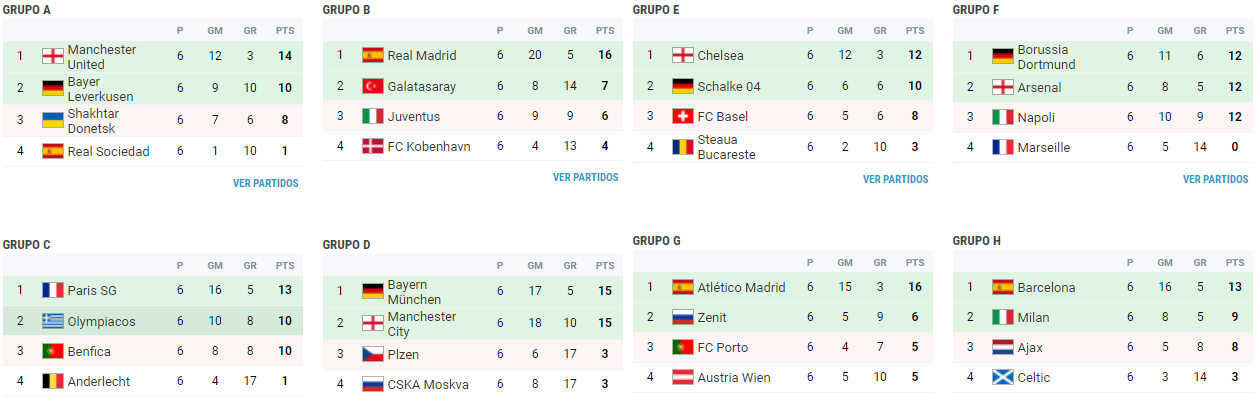1259x399 pixels.
Task: Click the Romania flag beside Steaua Bucareste
Action: [683, 147]
